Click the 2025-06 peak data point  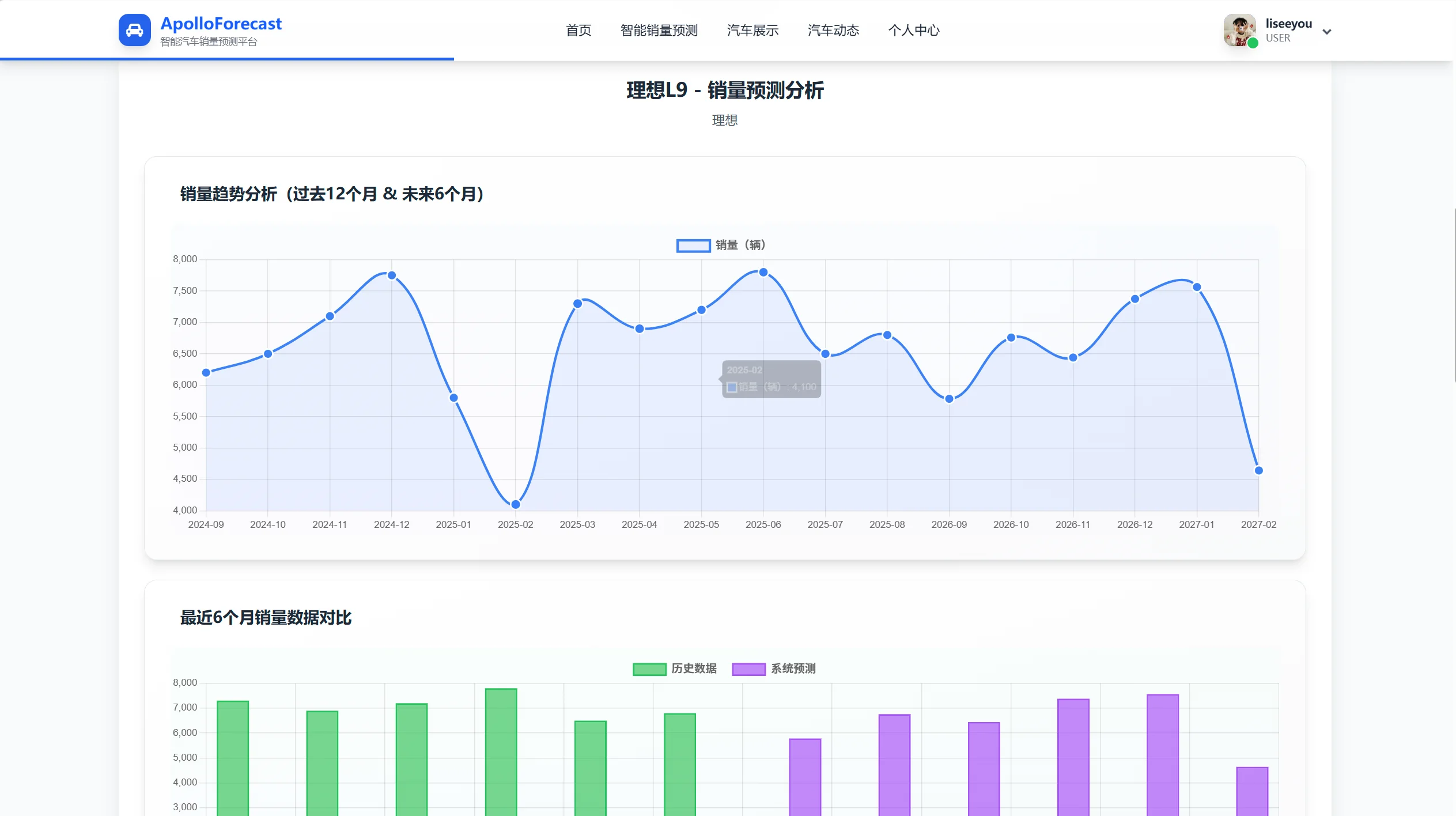763,272
